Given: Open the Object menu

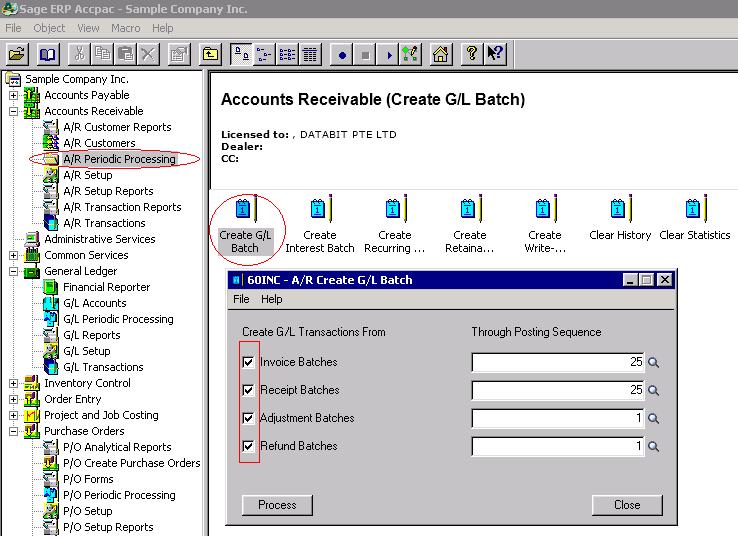Looking at the screenshot, I should click(49, 28).
